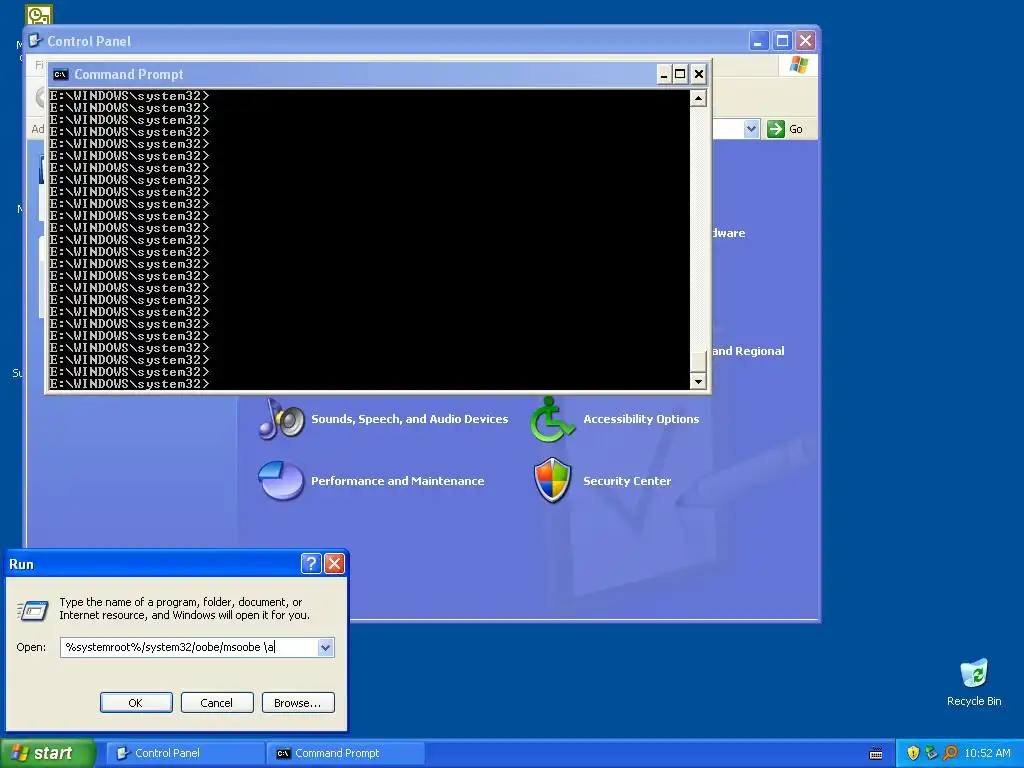Expand the Control Panel address bar dropdown

point(751,129)
